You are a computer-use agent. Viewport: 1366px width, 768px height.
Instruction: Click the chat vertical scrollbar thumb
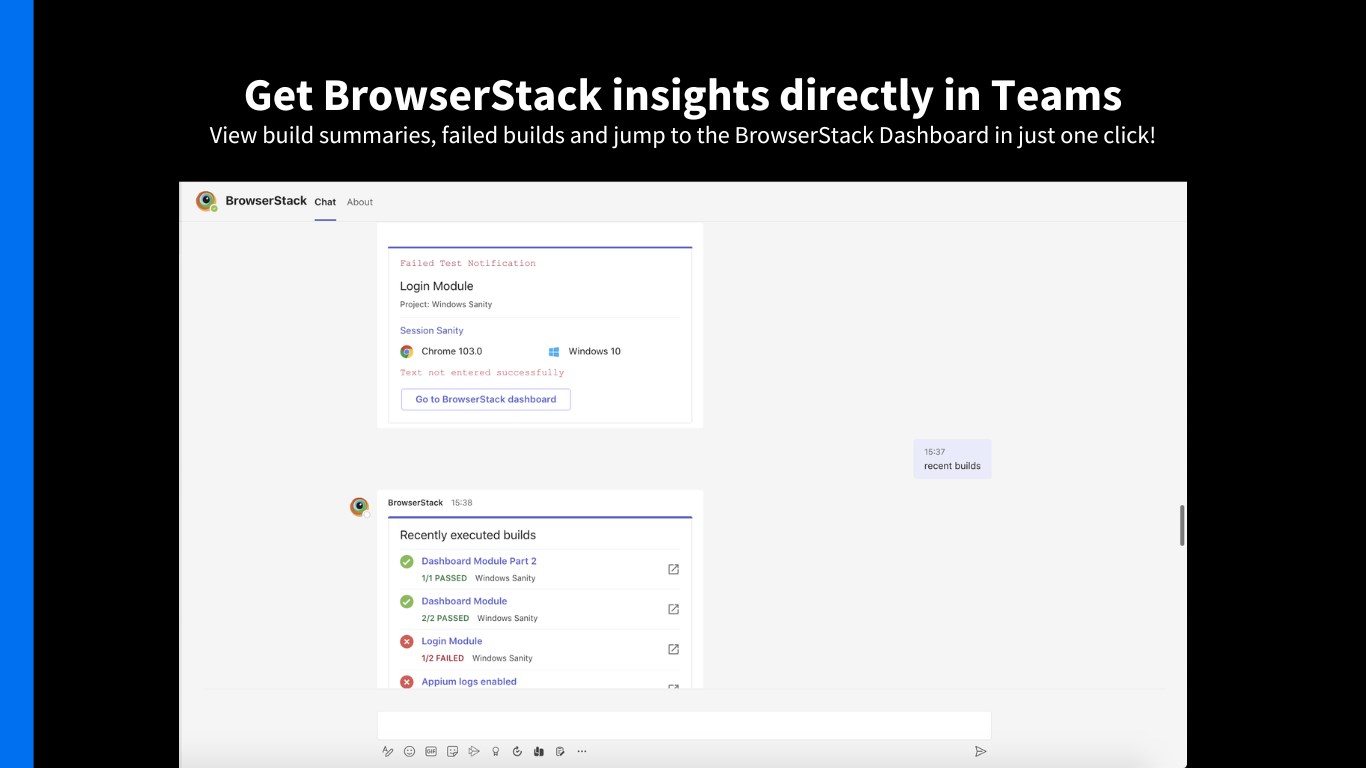[x=1183, y=525]
